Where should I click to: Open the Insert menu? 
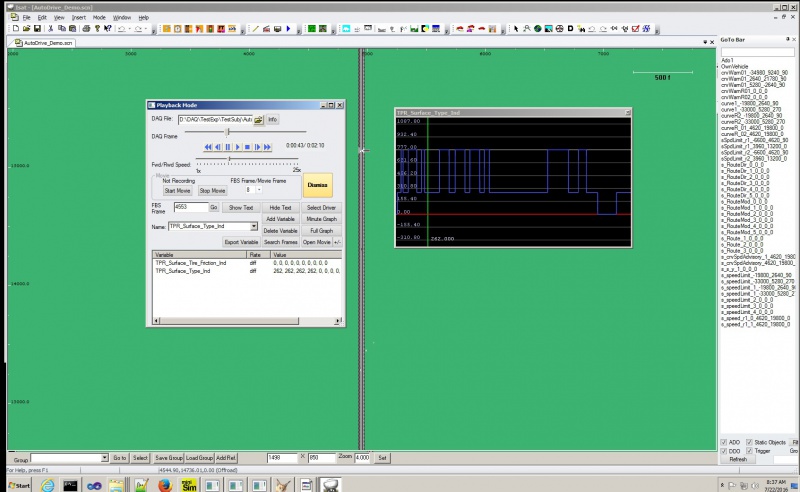pyautogui.click(x=79, y=17)
